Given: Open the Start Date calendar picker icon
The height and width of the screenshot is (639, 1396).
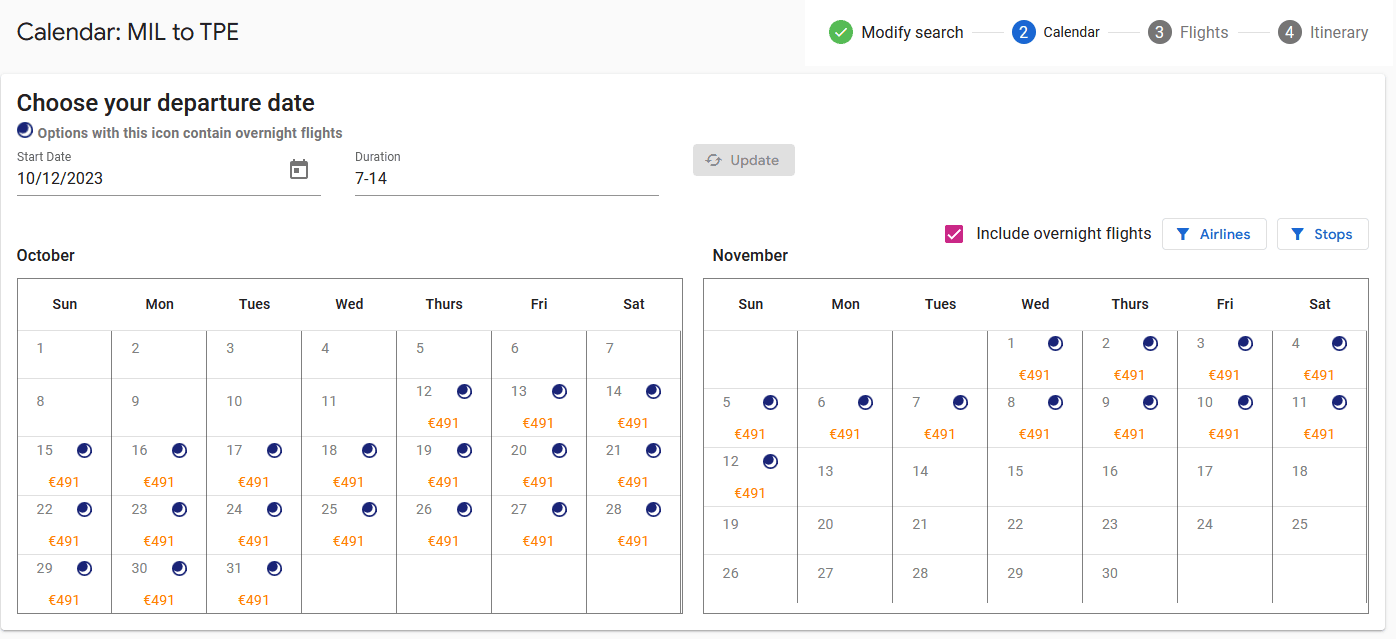Looking at the screenshot, I should click(x=299, y=170).
